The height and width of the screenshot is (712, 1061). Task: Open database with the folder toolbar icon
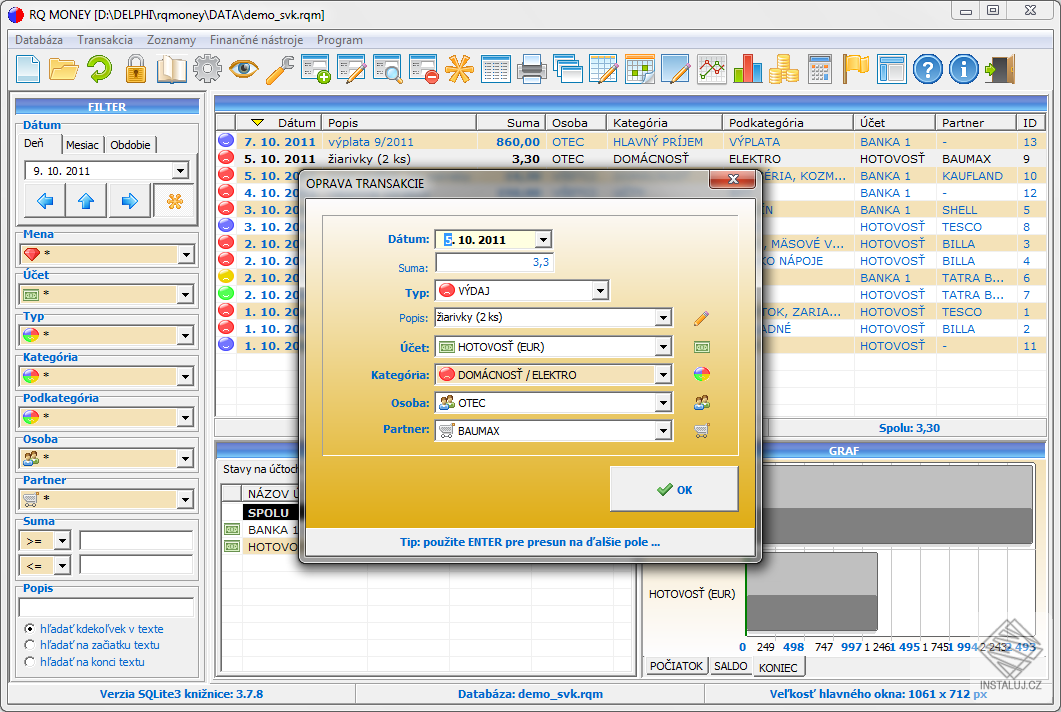click(x=64, y=69)
